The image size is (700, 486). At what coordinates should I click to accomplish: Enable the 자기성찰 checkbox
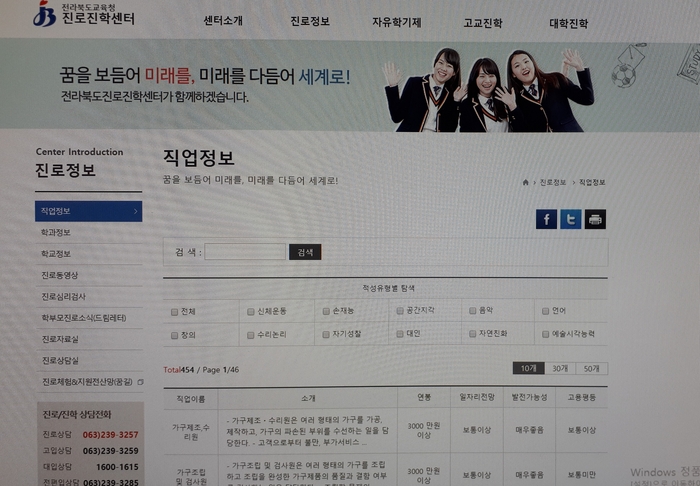point(326,334)
